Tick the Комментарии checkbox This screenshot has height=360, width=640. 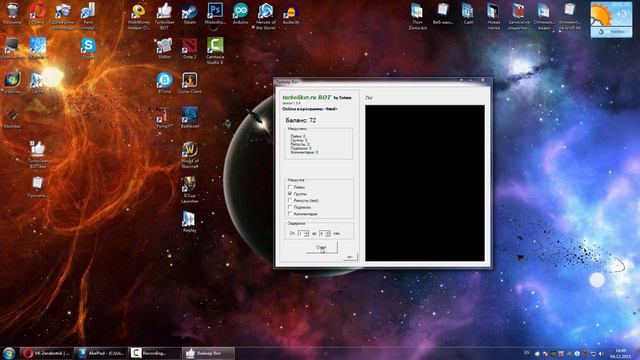(x=290, y=213)
